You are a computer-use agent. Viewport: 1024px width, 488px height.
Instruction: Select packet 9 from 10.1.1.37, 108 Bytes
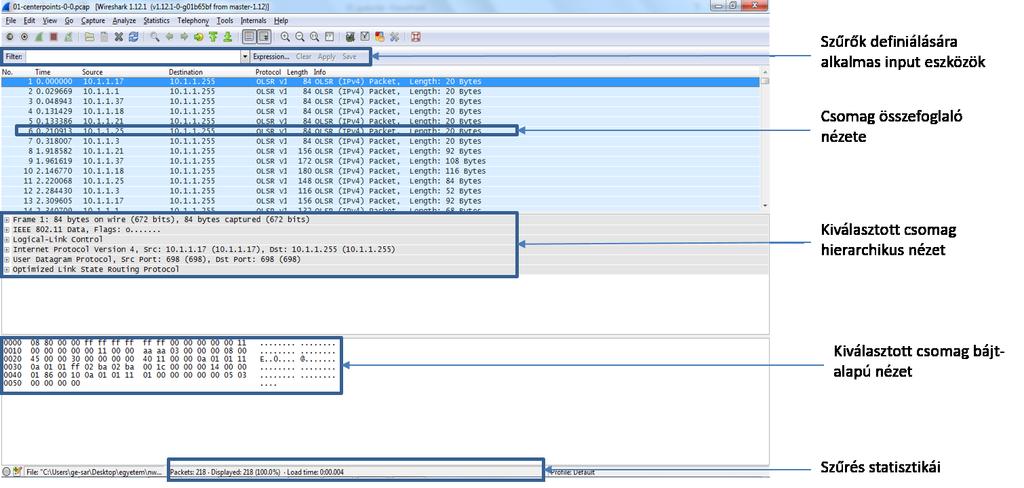point(381,161)
